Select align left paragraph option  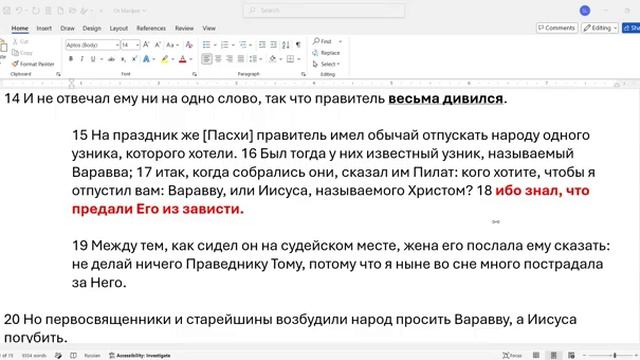(207, 59)
